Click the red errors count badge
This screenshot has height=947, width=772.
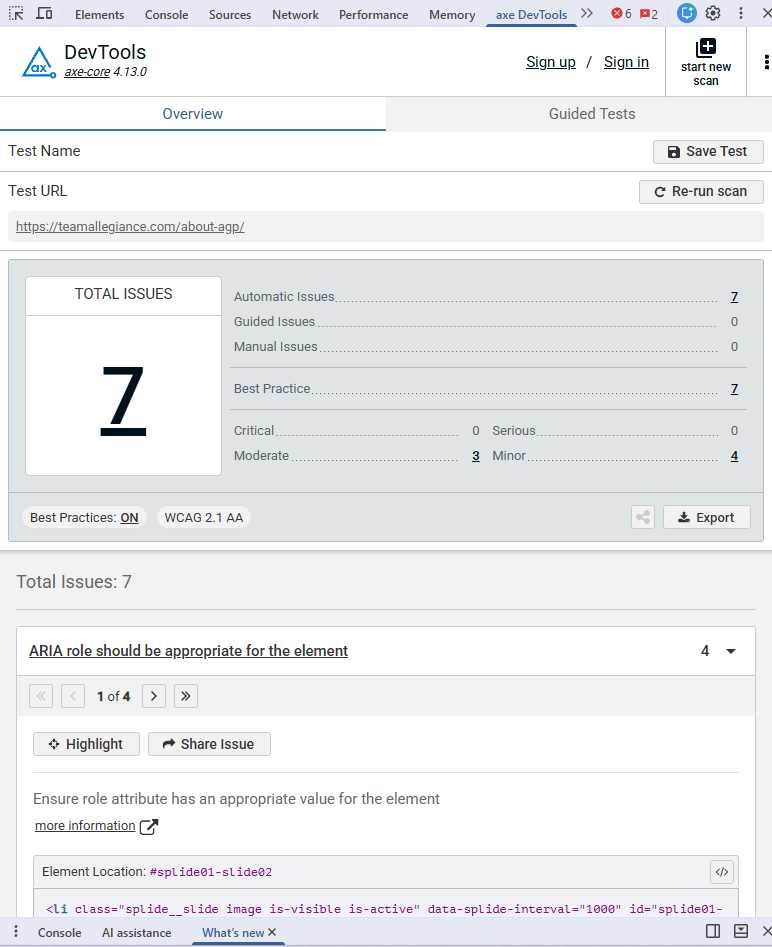(x=622, y=13)
